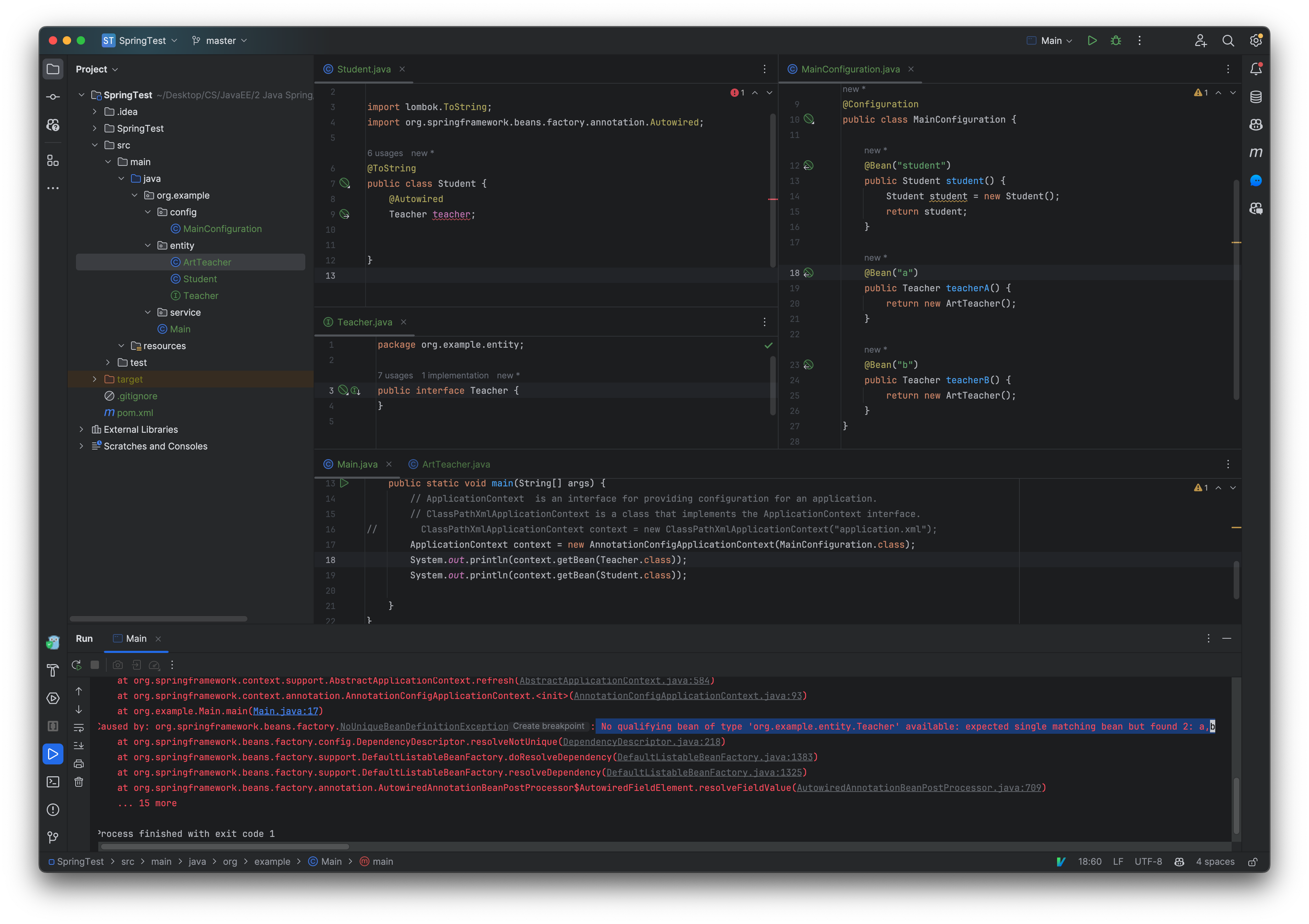
Task: Toggle scroll-to-end in the console output
Action: tap(79, 746)
